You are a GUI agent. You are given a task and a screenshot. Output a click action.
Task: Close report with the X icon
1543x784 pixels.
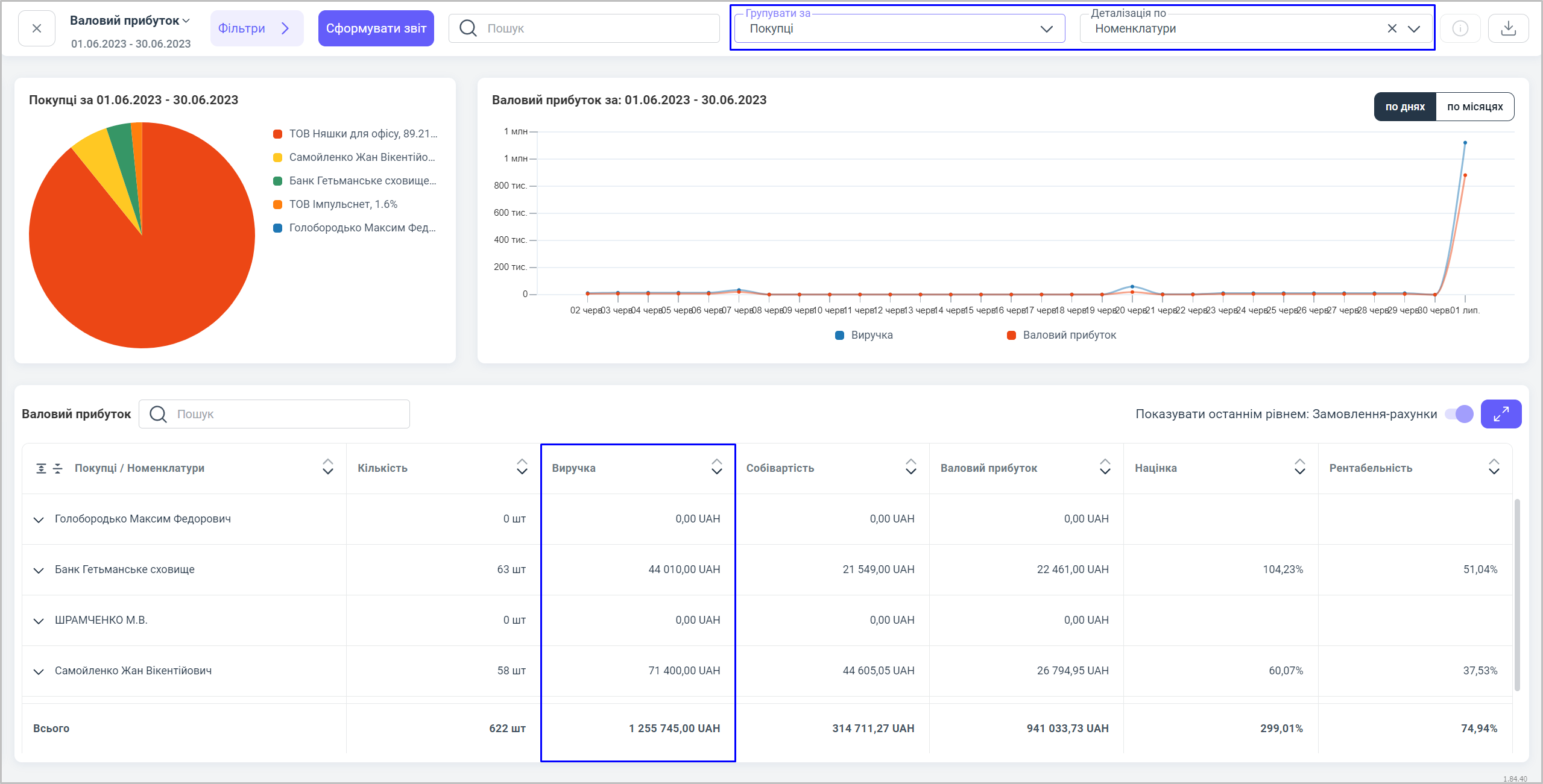click(x=37, y=28)
